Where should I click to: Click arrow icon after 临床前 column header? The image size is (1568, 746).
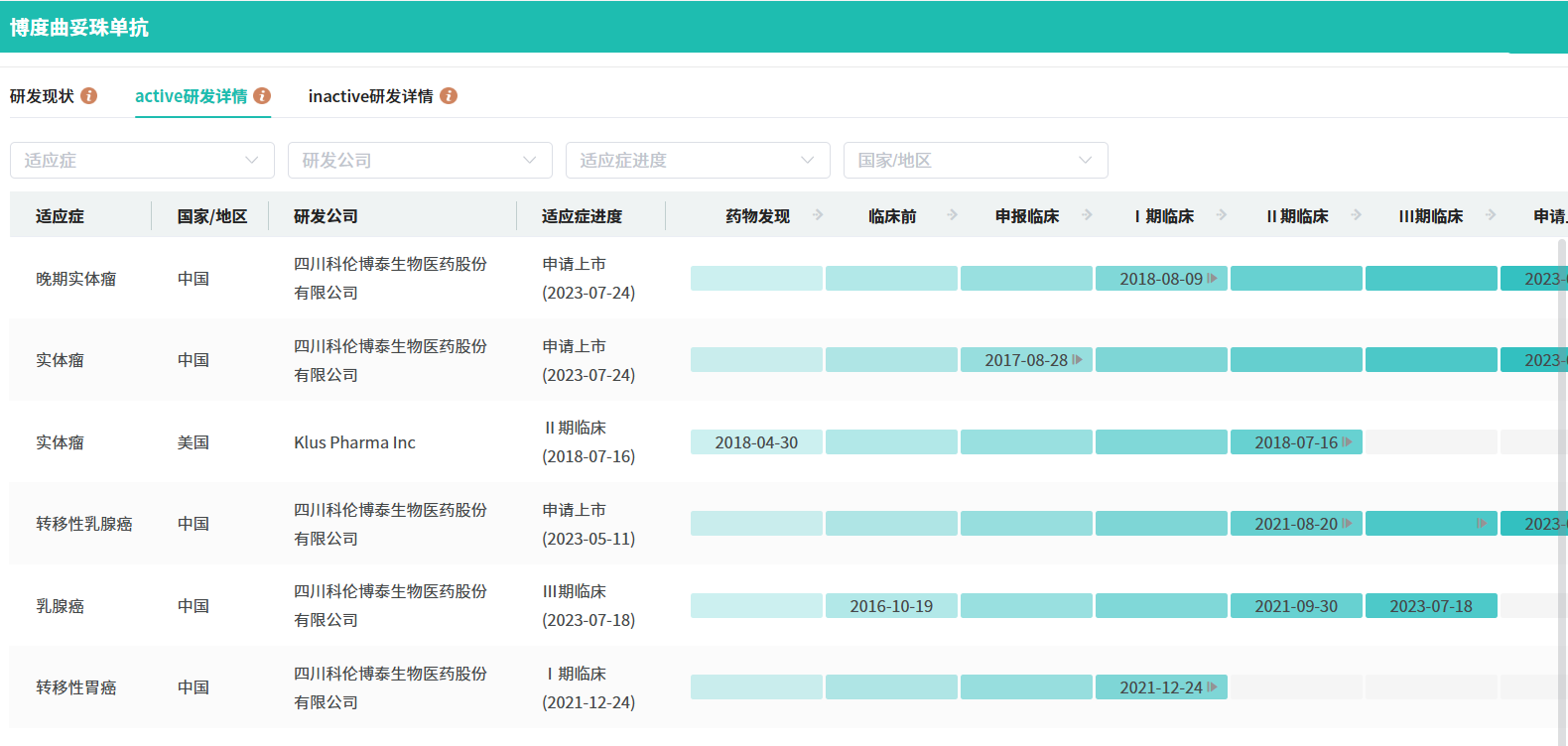coord(953,215)
